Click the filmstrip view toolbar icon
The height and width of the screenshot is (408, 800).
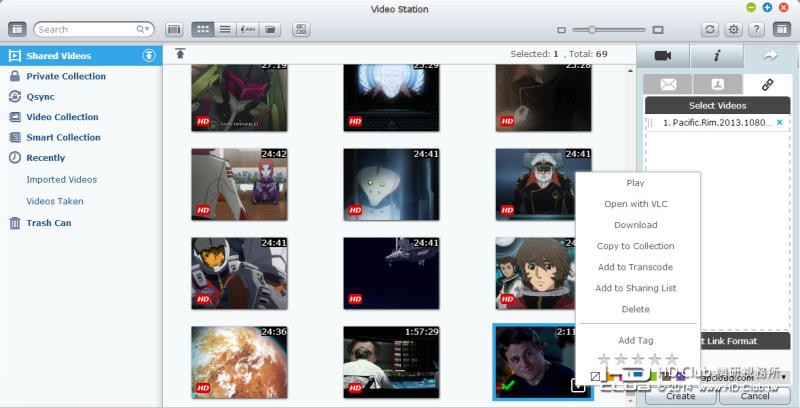(174, 30)
